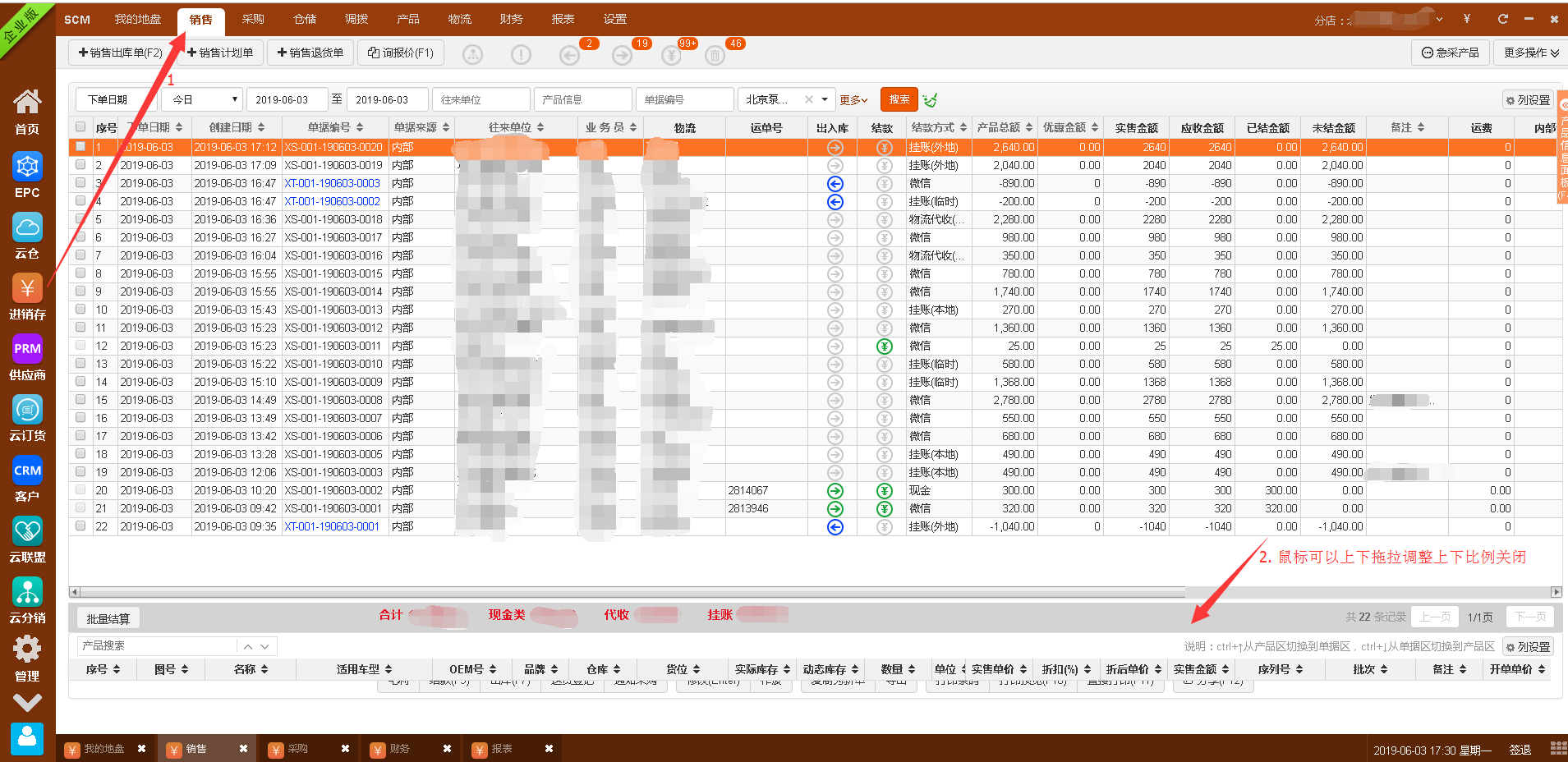
Task: Open the 财务 menu
Action: (x=511, y=19)
